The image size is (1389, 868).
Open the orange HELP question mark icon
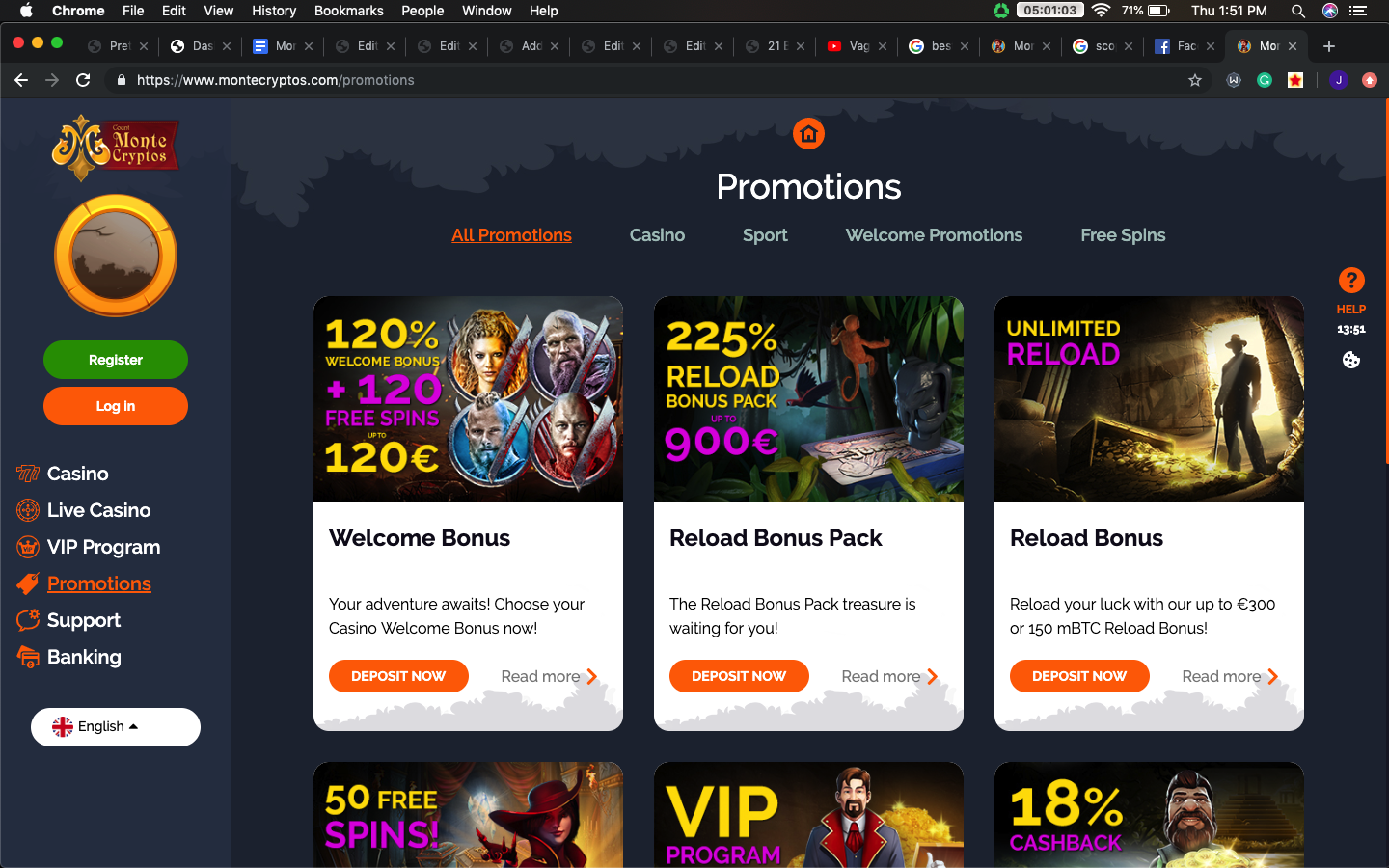[1351, 281]
